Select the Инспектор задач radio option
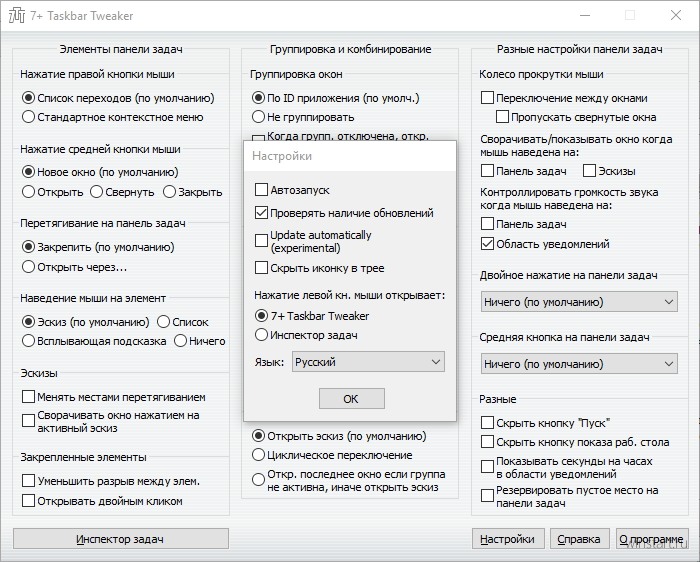700x562 pixels. pyautogui.click(x=261, y=335)
